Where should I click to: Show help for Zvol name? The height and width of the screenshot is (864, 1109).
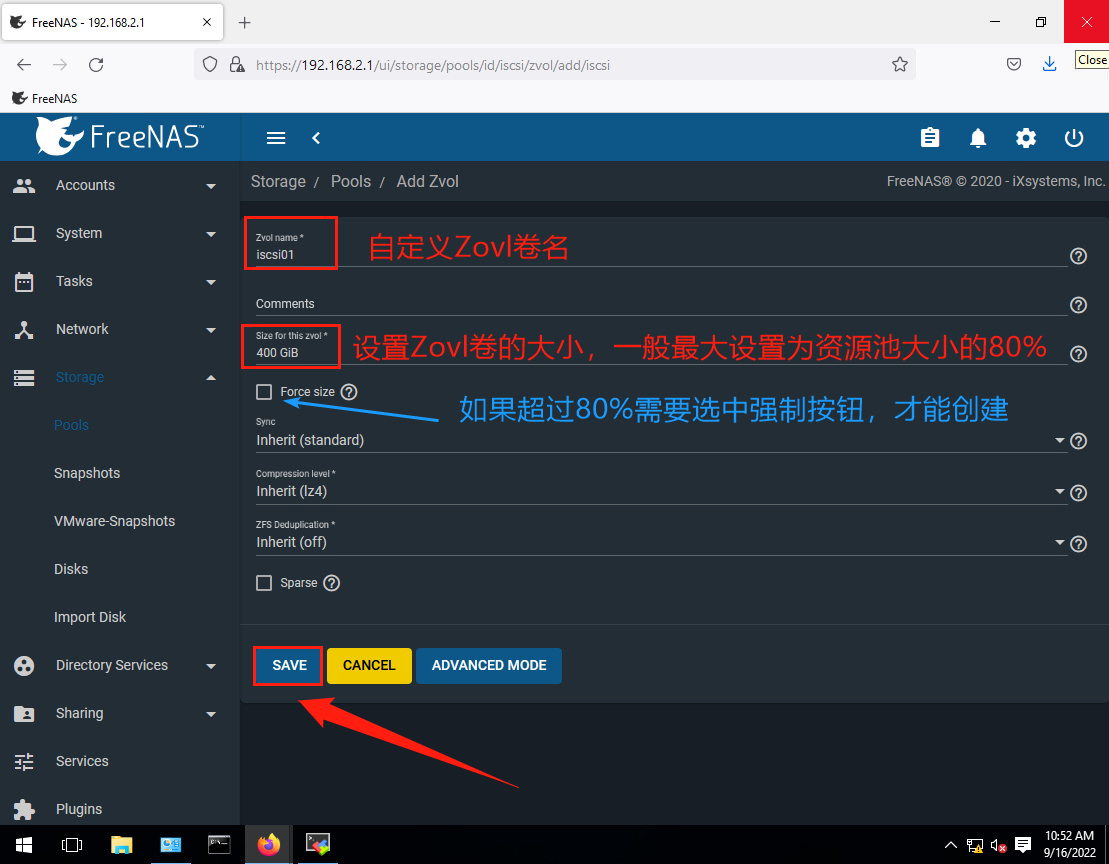tap(1078, 256)
